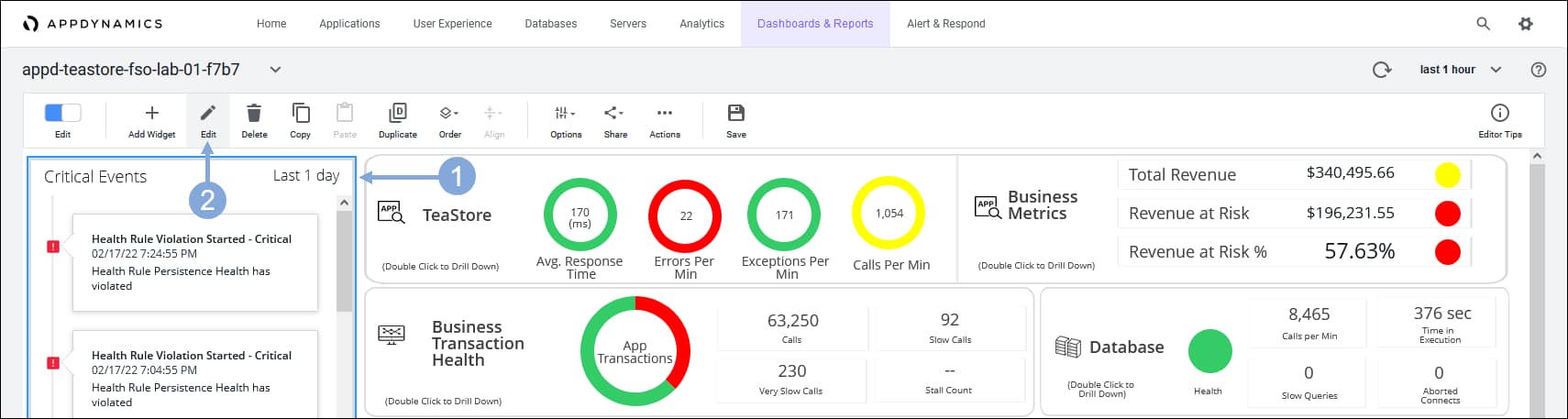1568x419 pixels.
Task: Click the Duplicate dashboard icon
Action: coord(397,114)
